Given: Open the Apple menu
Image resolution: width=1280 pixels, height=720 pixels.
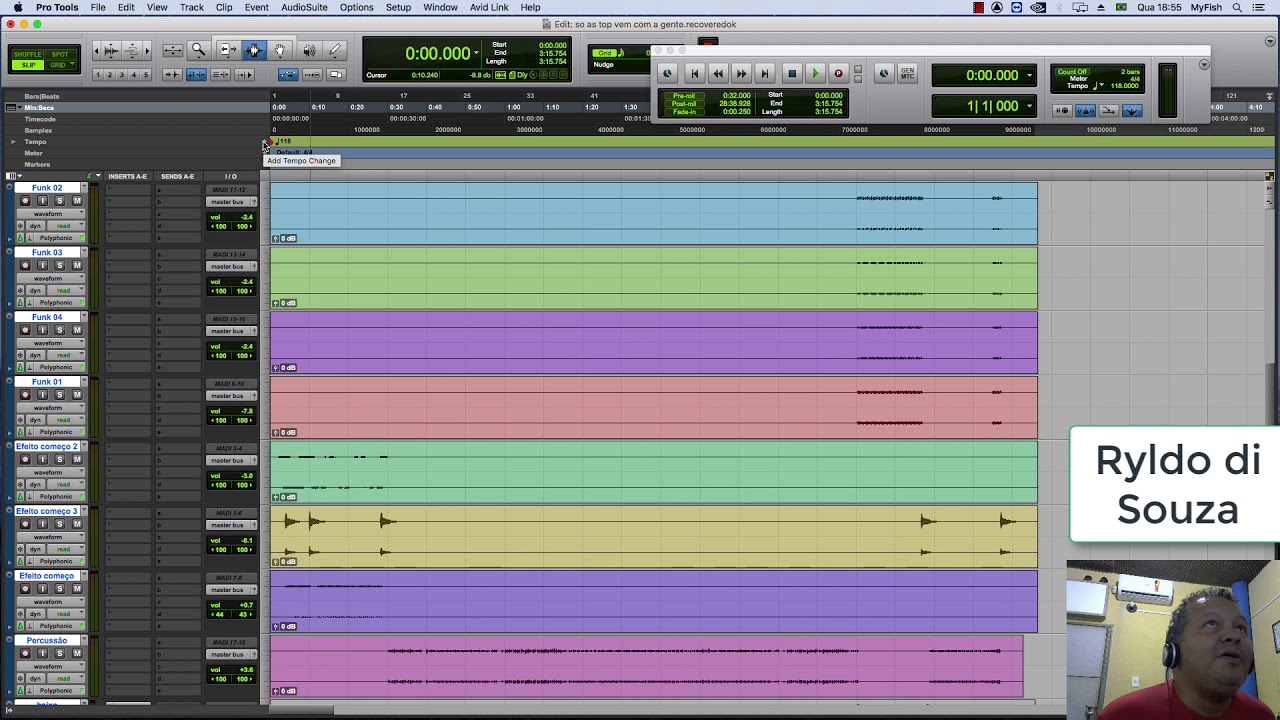Looking at the screenshot, I should (17, 7).
